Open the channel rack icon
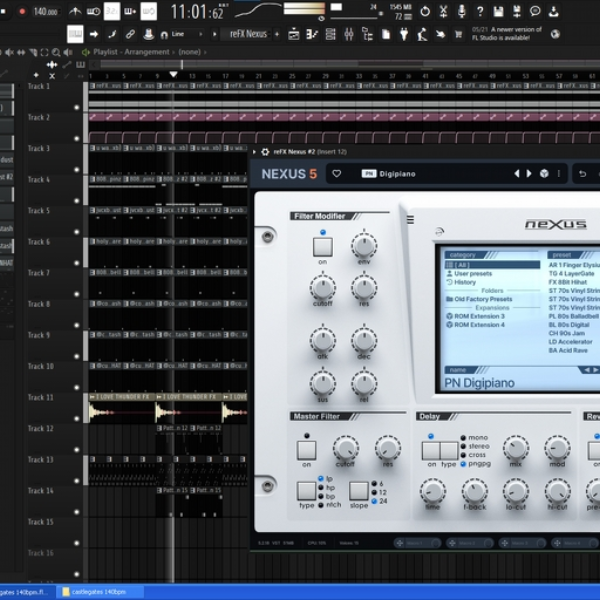This screenshot has height=600, width=600. [x=330, y=34]
